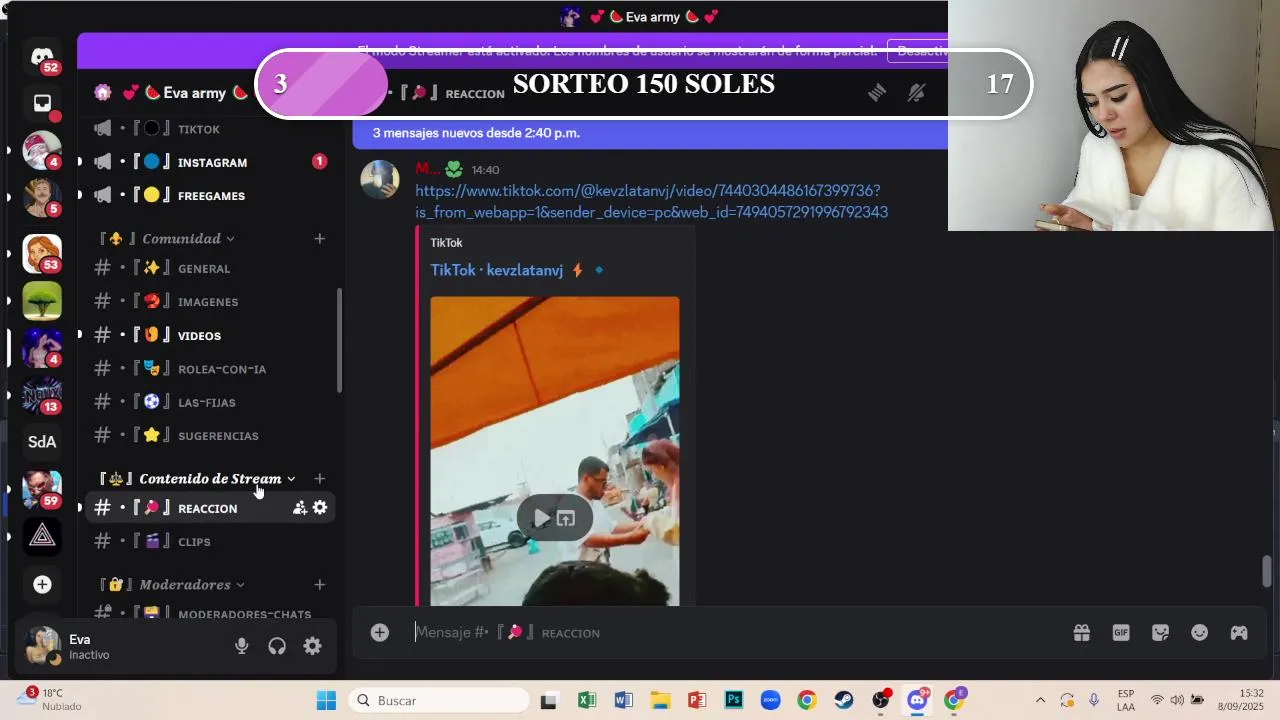This screenshot has height=720, width=1280.
Task: Create a channel in Contenido de Stream
Action: (x=320, y=479)
